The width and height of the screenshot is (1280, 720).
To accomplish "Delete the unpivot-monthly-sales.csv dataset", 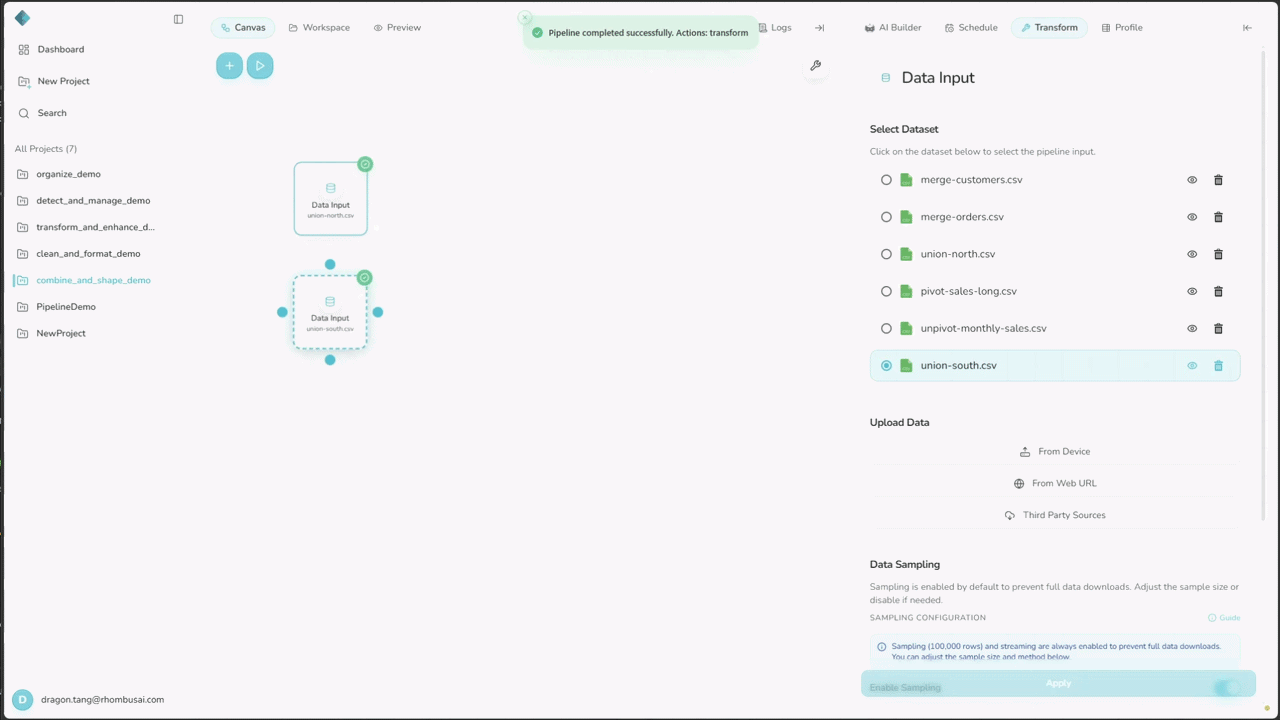I will point(1218,328).
